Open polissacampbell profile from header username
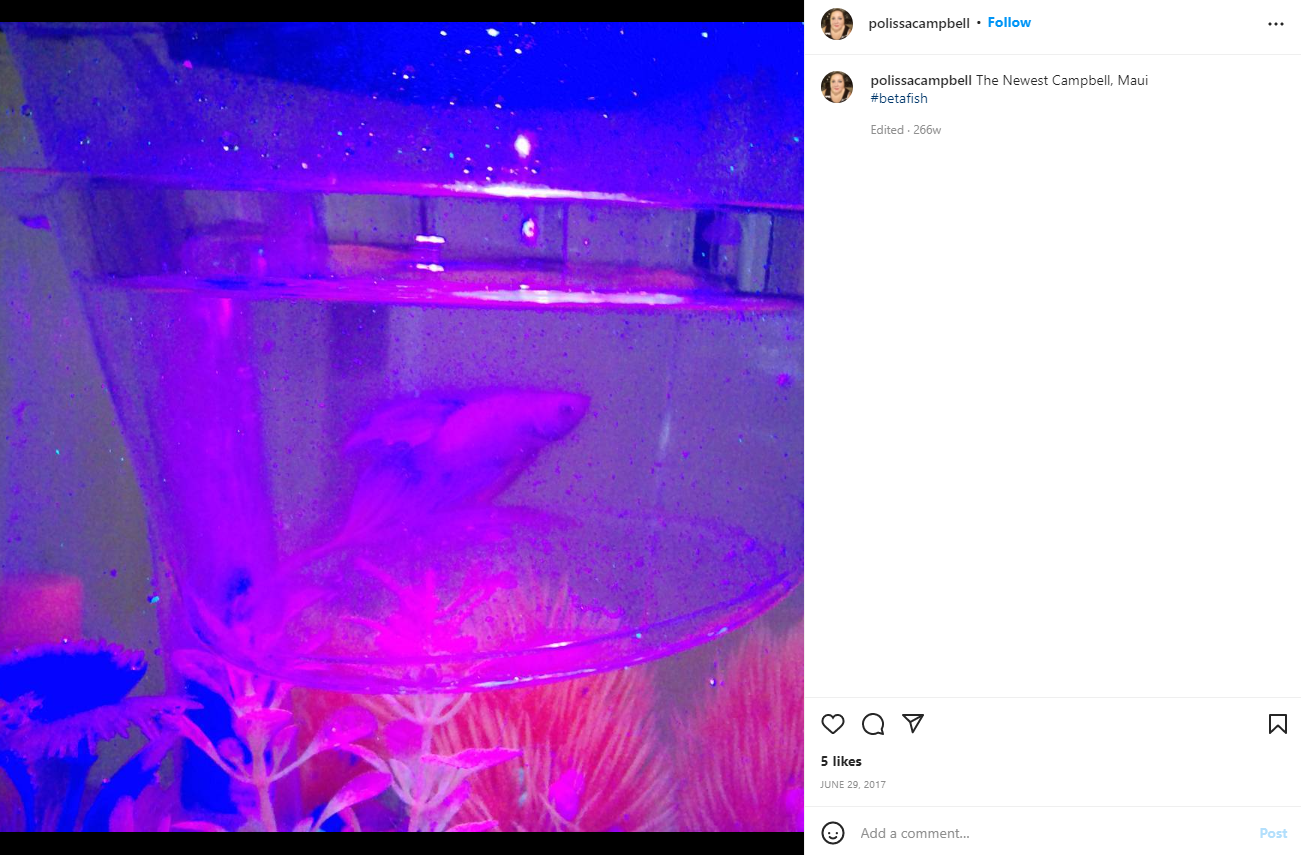The image size is (1301, 855). click(x=919, y=23)
